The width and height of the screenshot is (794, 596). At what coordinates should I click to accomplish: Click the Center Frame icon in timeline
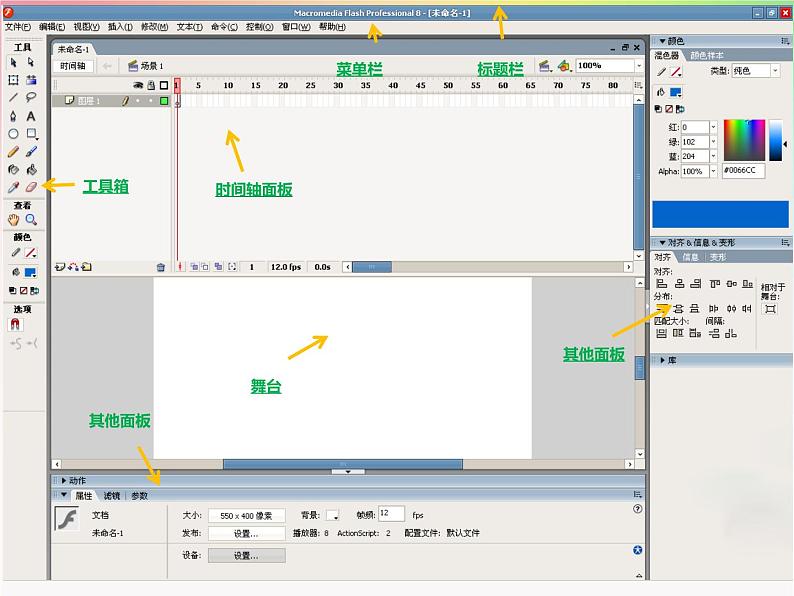pyautogui.click(x=179, y=267)
